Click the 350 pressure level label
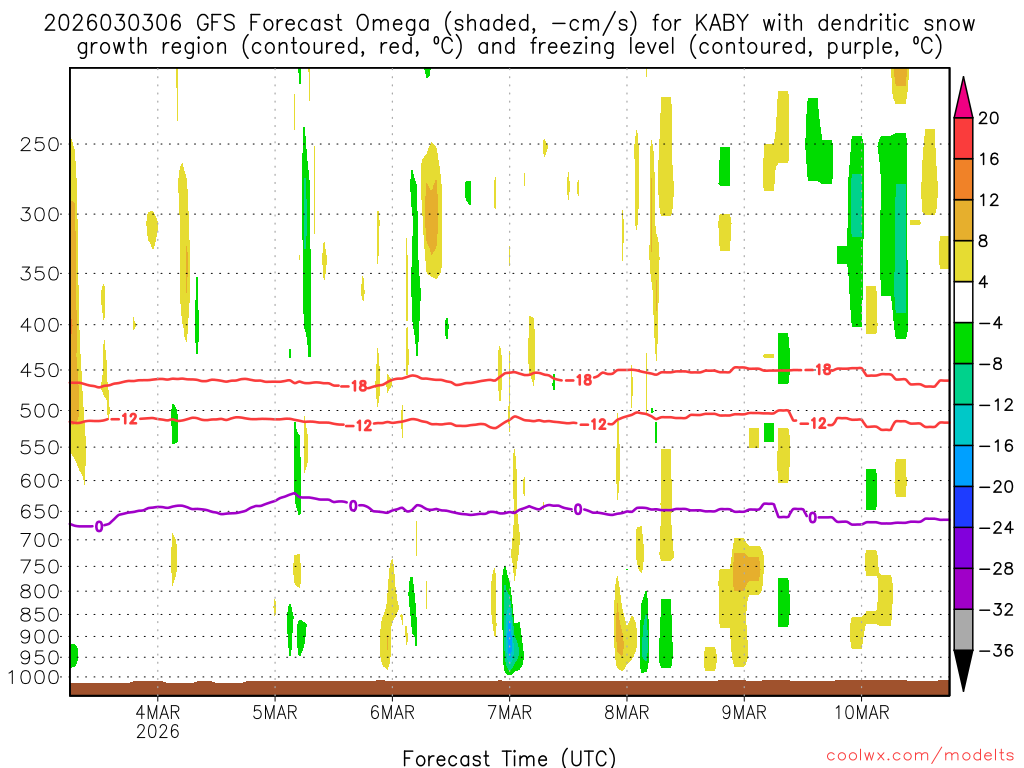The image size is (1024, 768). (40, 274)
